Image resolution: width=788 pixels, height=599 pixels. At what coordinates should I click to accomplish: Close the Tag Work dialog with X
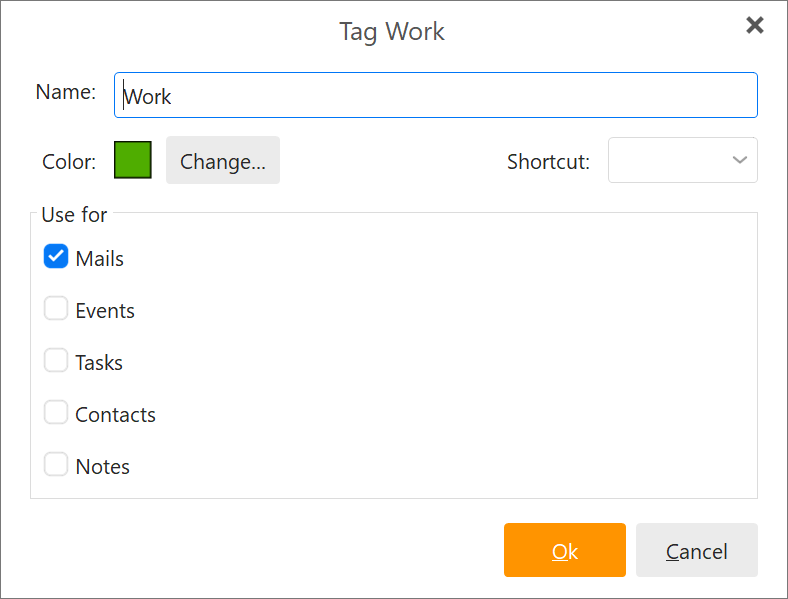754,25
